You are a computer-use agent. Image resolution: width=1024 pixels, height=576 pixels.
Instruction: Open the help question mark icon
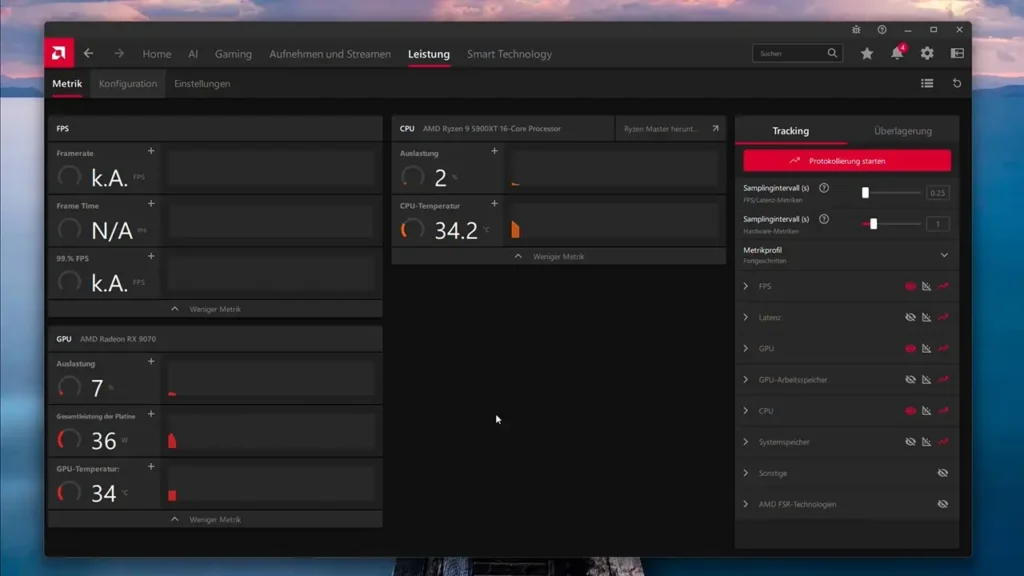[881, 30]
